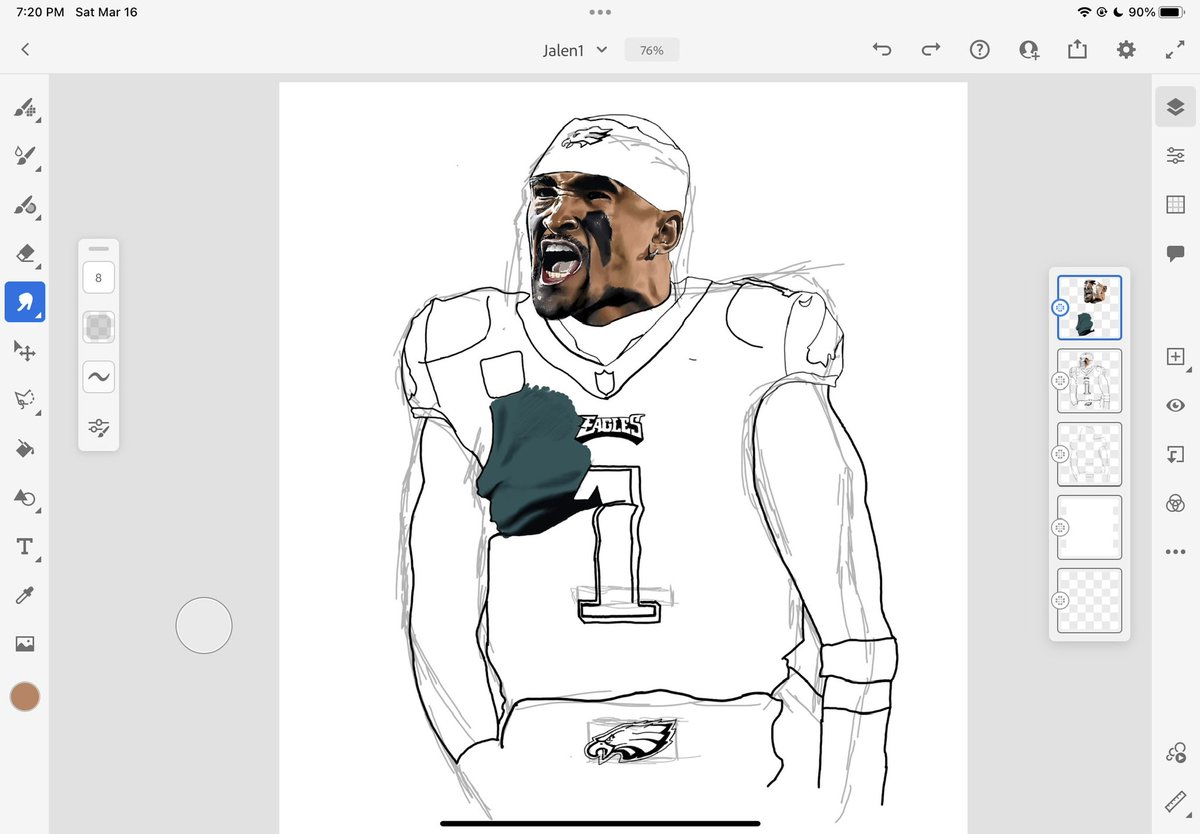Select the line-art sketch layer thumbnail
The image size is (1200, 834).
click(1089, 380)
